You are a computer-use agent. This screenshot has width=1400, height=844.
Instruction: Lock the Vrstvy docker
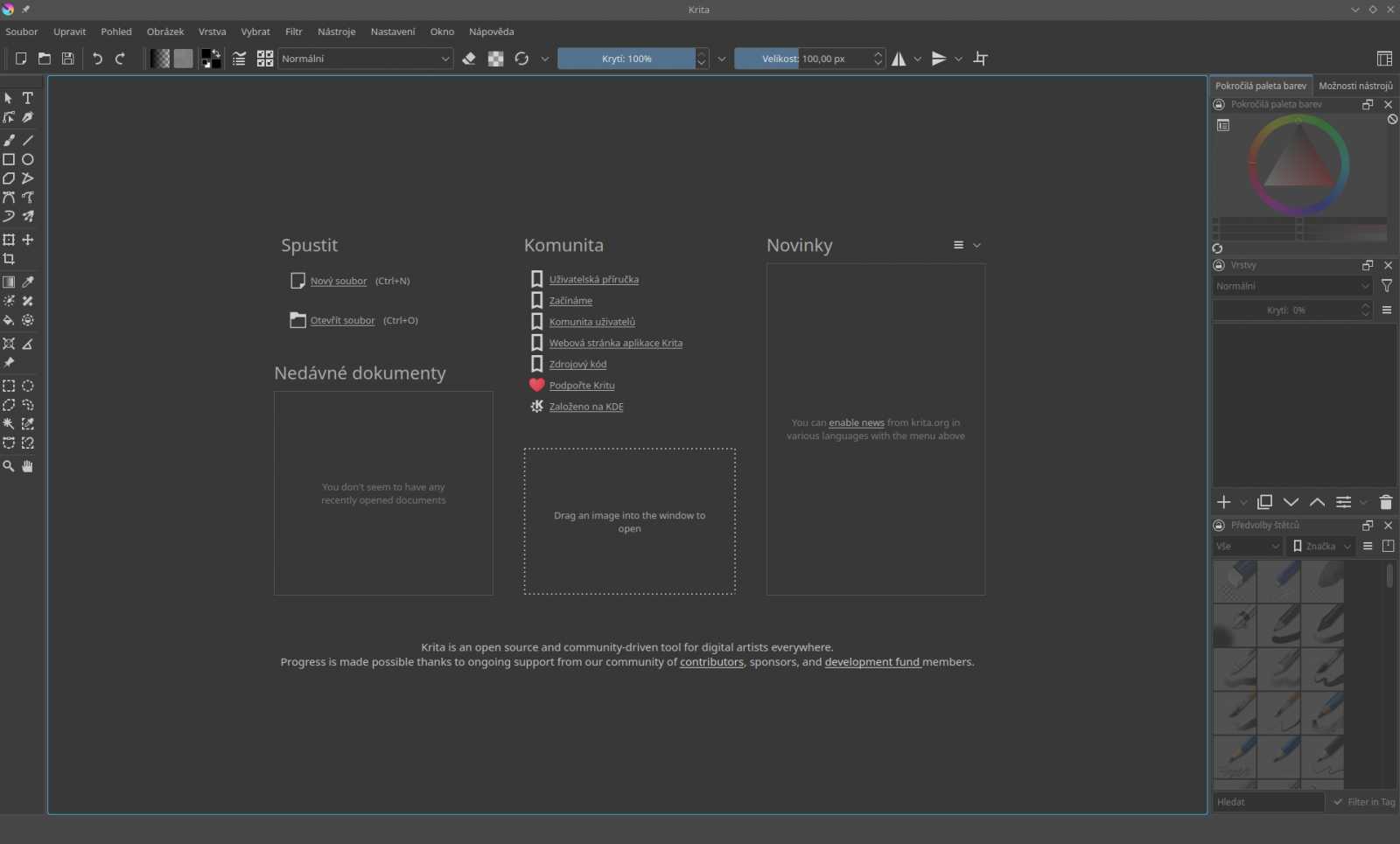pyautogui.click(x=1219, y=265)
